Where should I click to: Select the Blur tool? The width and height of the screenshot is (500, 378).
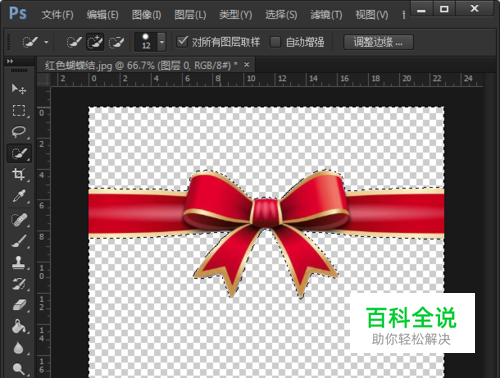tap(19, 348)
